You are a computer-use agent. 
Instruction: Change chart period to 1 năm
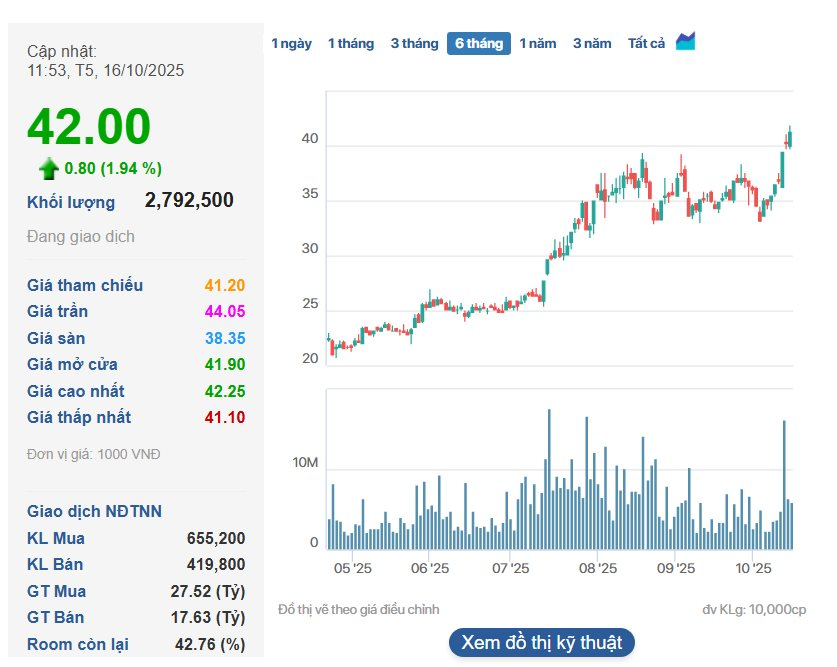tap(537, 43)
